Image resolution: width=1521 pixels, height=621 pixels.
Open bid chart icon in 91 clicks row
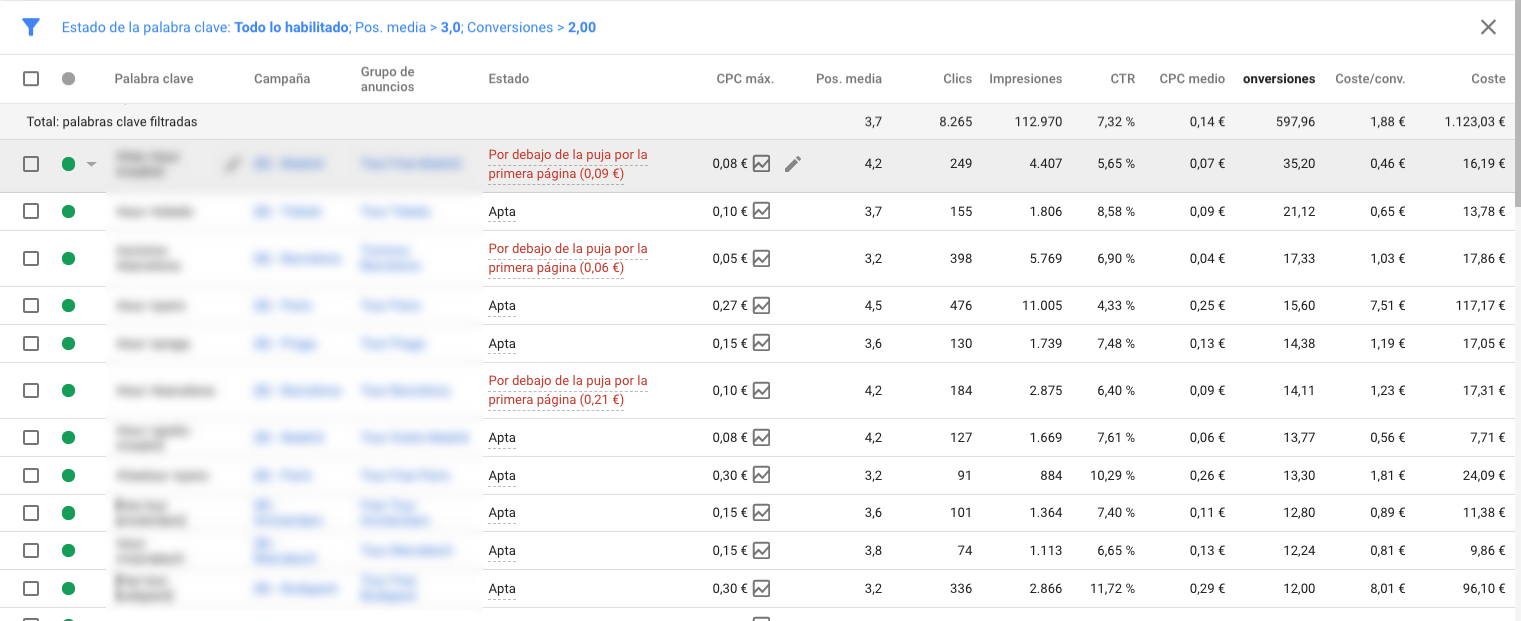[x=761, y=475]
